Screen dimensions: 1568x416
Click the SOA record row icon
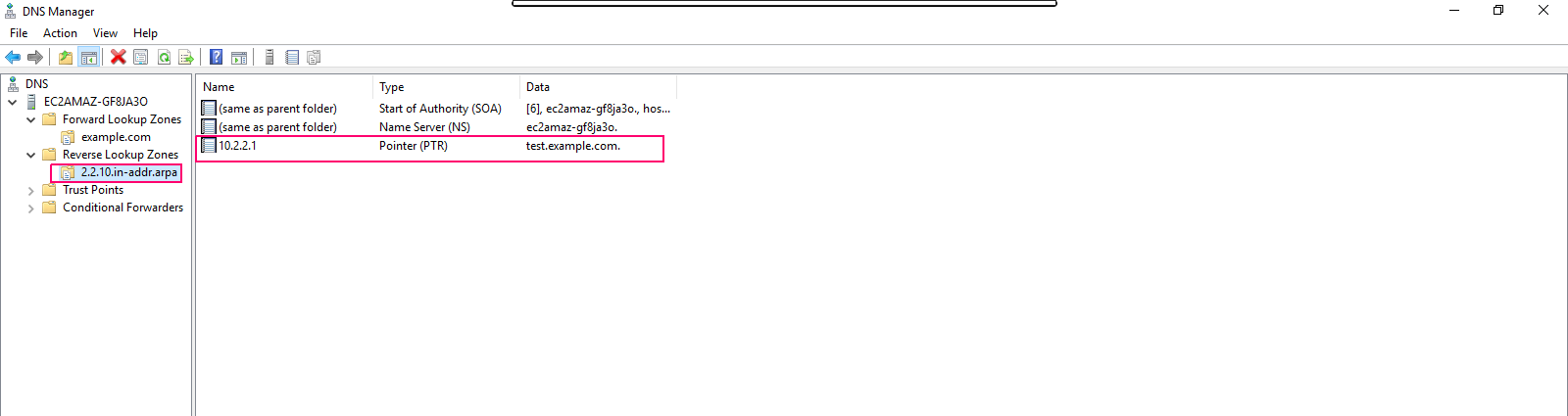tap(209, 109)
